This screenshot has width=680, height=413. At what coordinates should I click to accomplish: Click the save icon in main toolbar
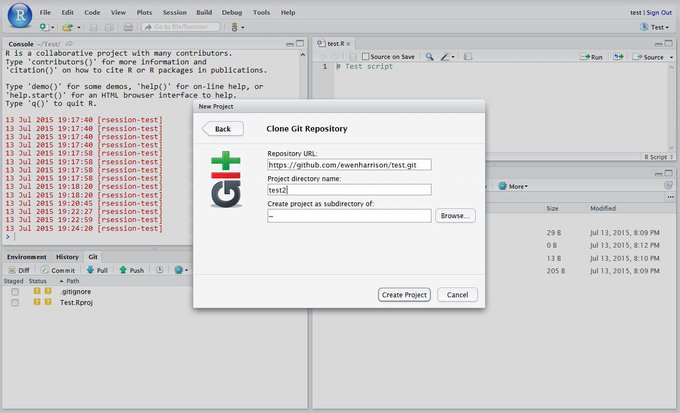tap(93, 27)
